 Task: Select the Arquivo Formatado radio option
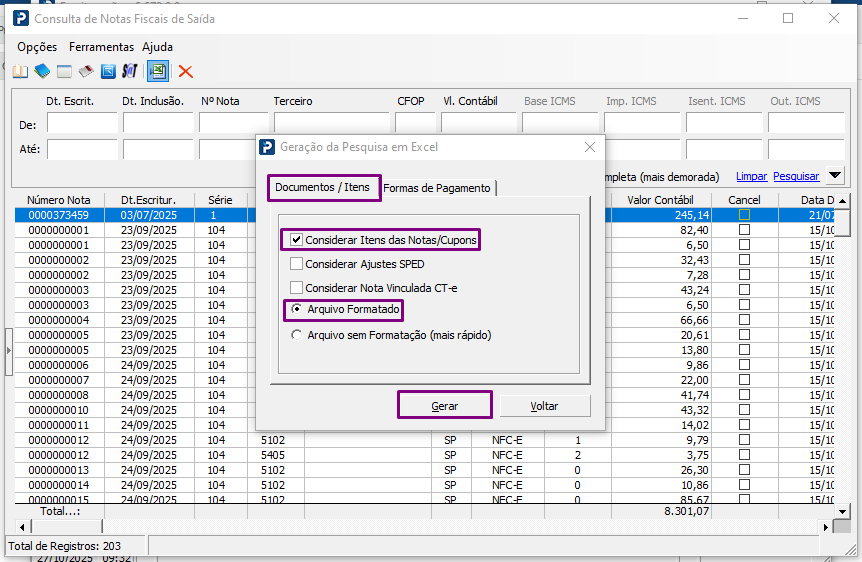296,309
